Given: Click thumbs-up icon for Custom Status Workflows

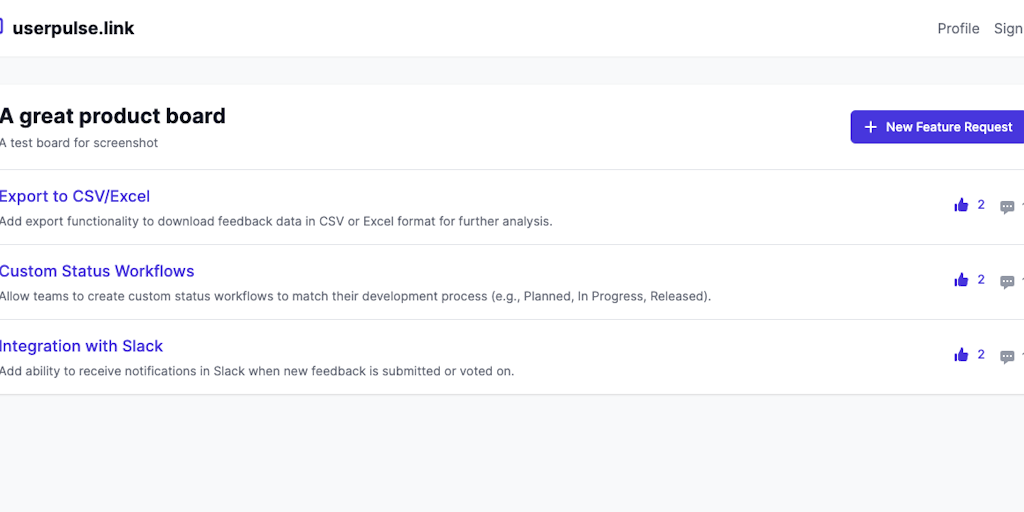Looking at the screenshot, I should (x=961, y=280).
